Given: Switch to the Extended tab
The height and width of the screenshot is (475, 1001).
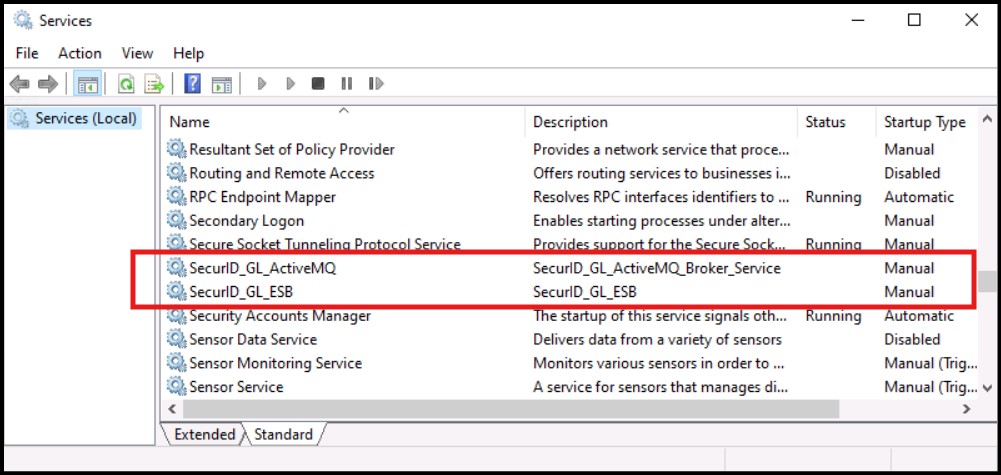Looking at the screenshot, I should 204,434.
